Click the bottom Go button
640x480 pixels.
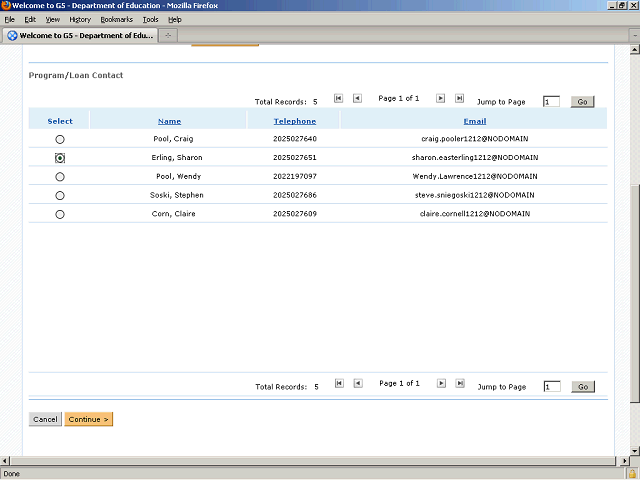click(583, 387)
